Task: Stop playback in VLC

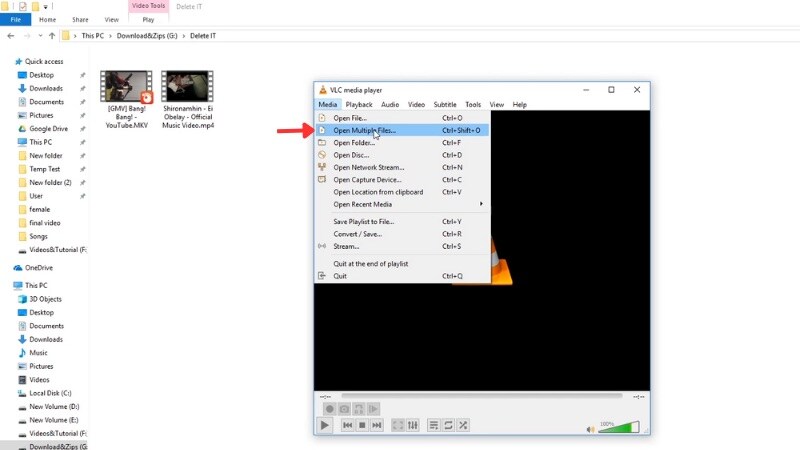Action: point(362,425)
